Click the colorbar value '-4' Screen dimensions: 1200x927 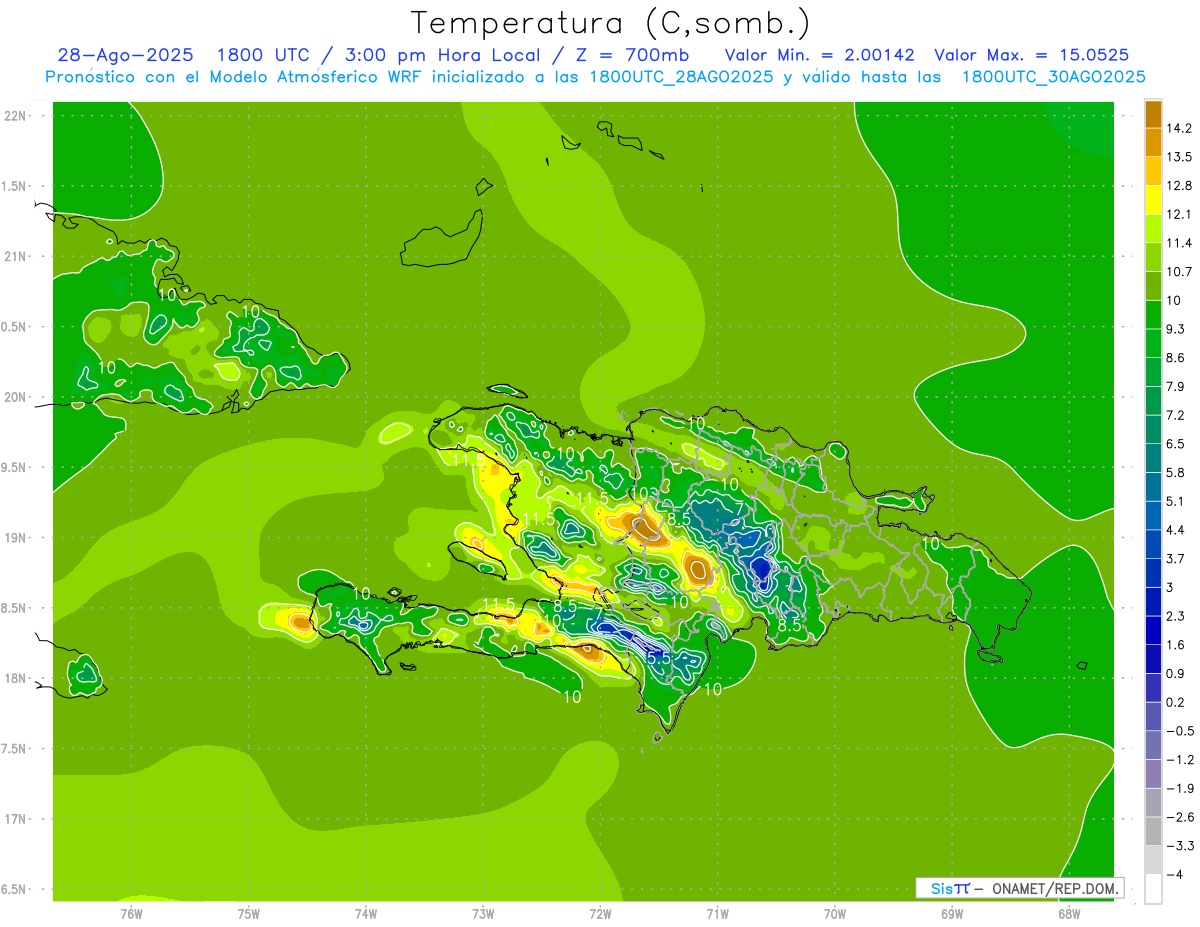1173,875
